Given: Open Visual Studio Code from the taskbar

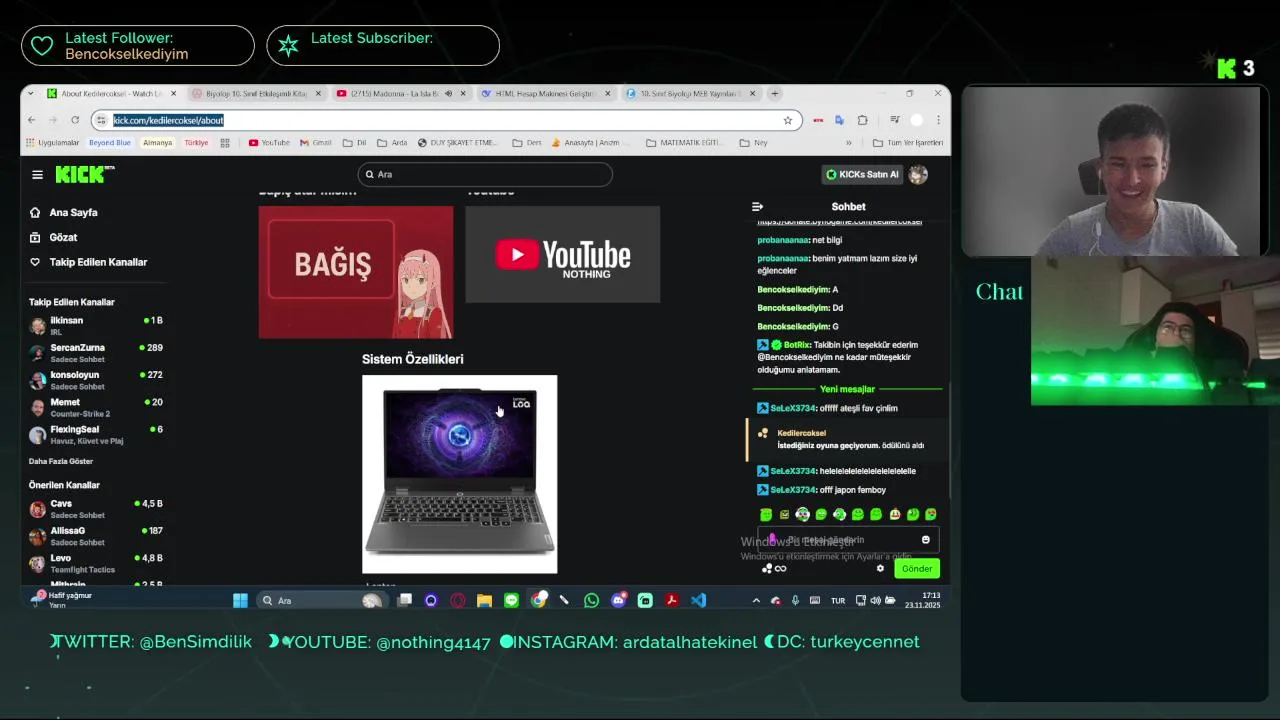Looking at the screenshot, I should click(698, 600).
